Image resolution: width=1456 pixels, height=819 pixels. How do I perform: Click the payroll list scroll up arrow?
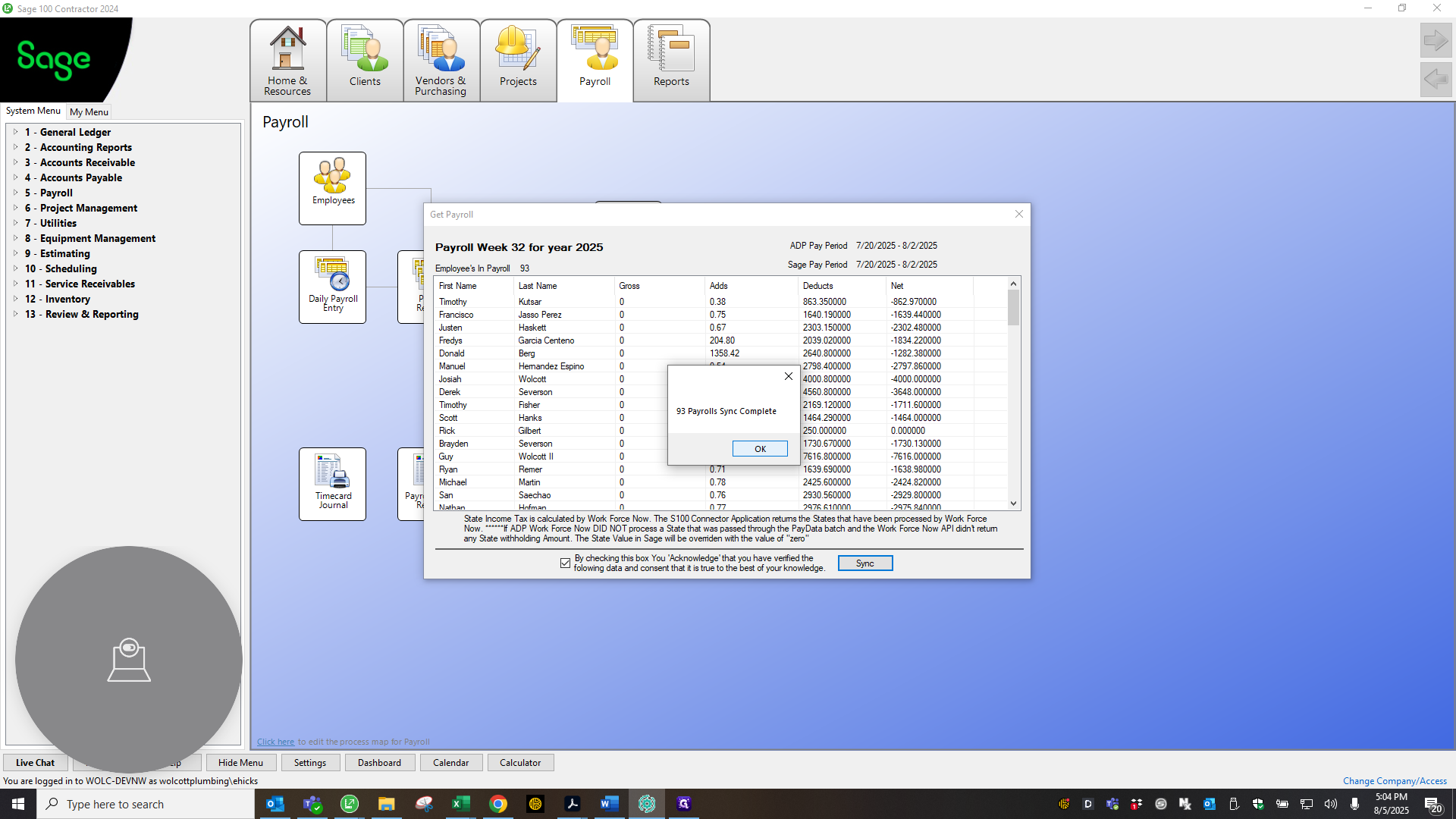pos(1013,284)
